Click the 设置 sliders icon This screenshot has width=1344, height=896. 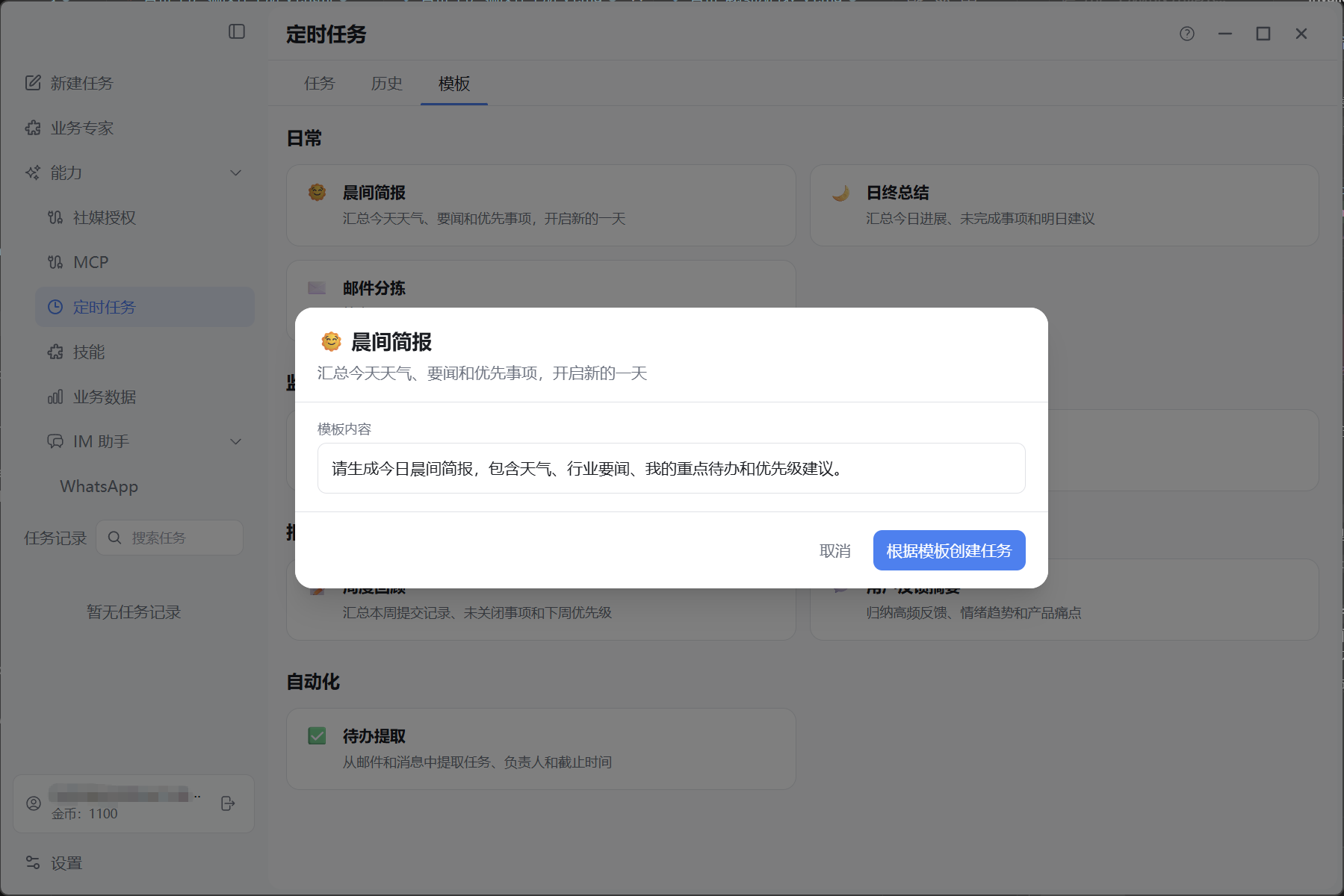pyautogui.click(x=33, y=862)
